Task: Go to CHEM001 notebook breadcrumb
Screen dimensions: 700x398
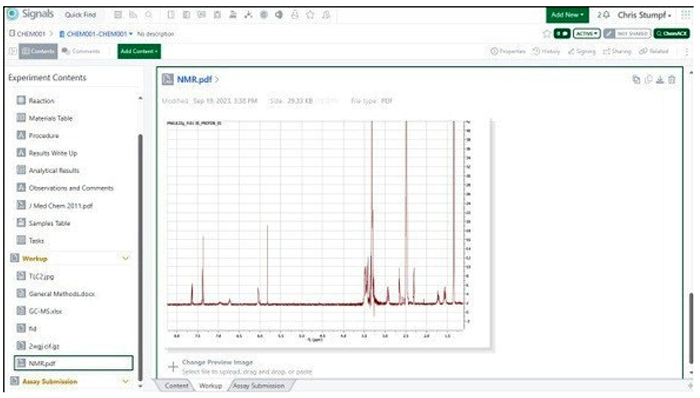Action: coord(28,34)
